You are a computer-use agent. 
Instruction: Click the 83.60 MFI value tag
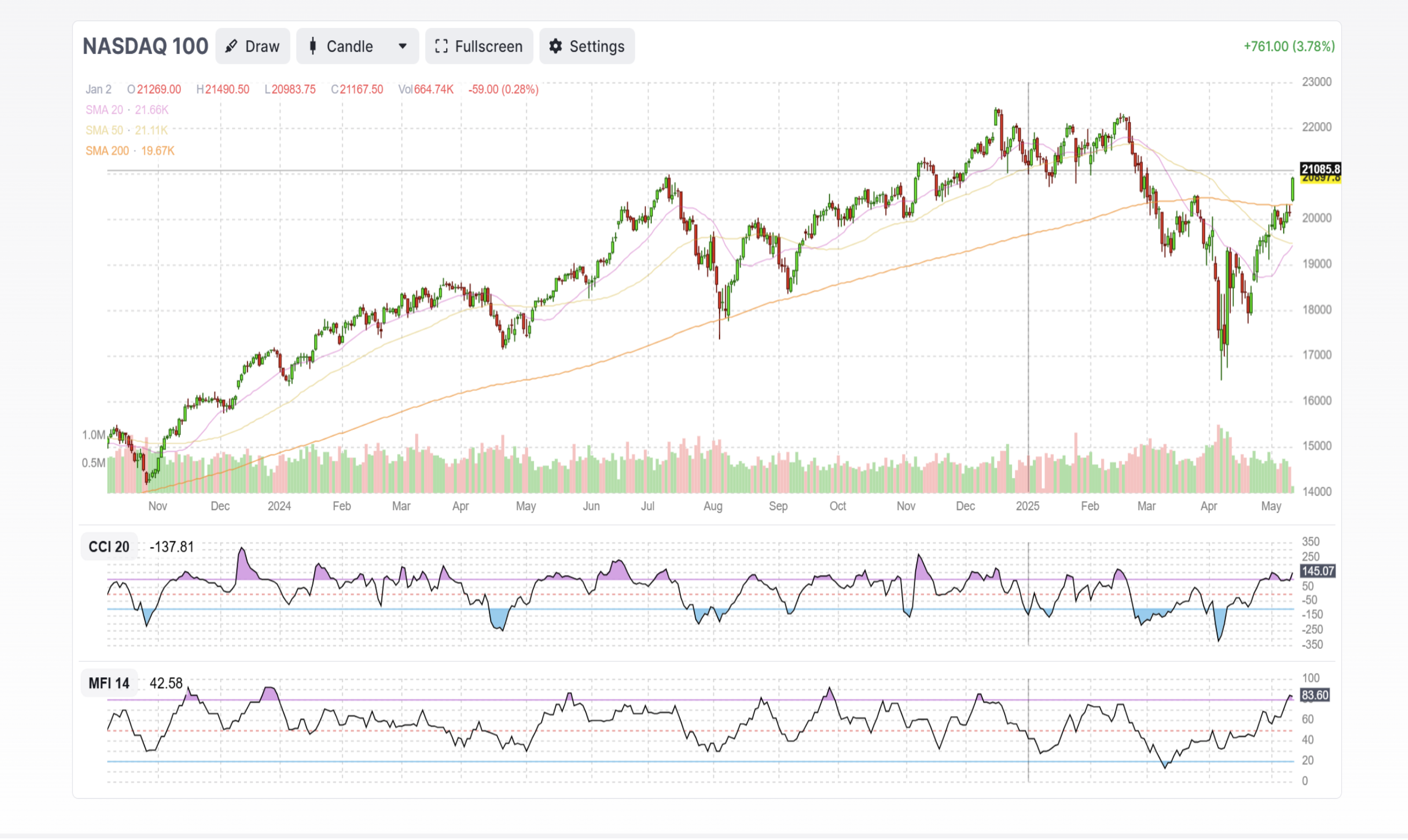pos(1314,695)
